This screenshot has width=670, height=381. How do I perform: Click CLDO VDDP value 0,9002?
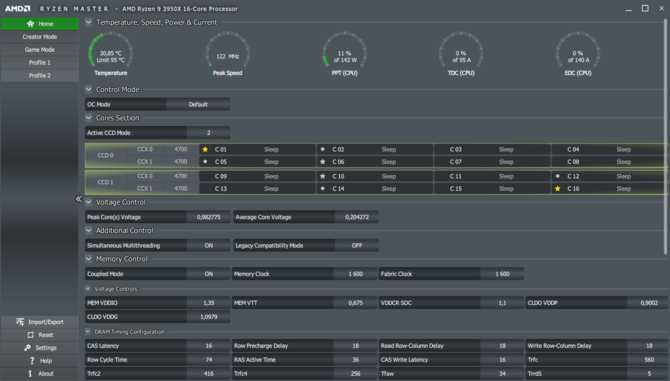pos(649,303)
